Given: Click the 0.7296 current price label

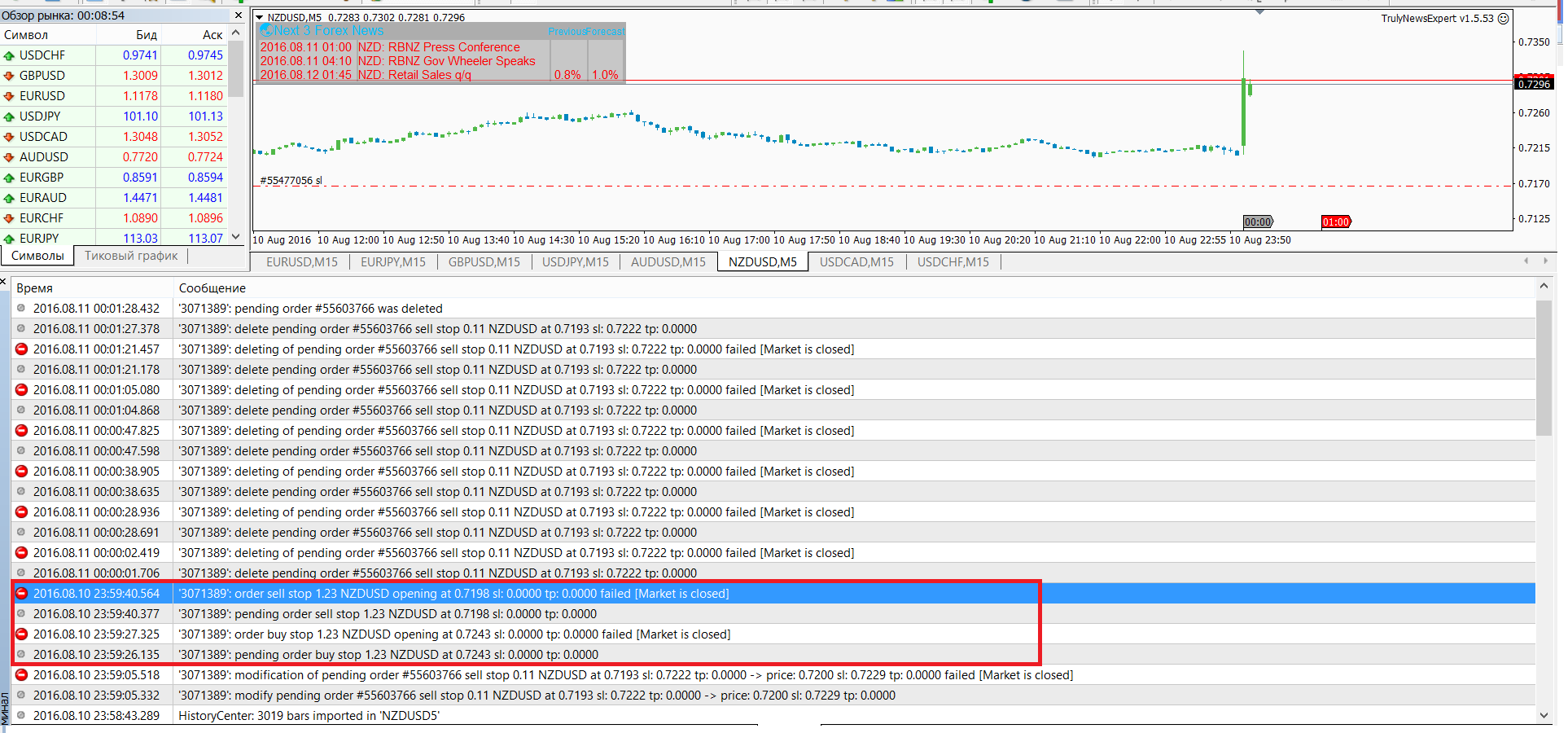Looking at the screenshot, I should (x=1534, y=84).
